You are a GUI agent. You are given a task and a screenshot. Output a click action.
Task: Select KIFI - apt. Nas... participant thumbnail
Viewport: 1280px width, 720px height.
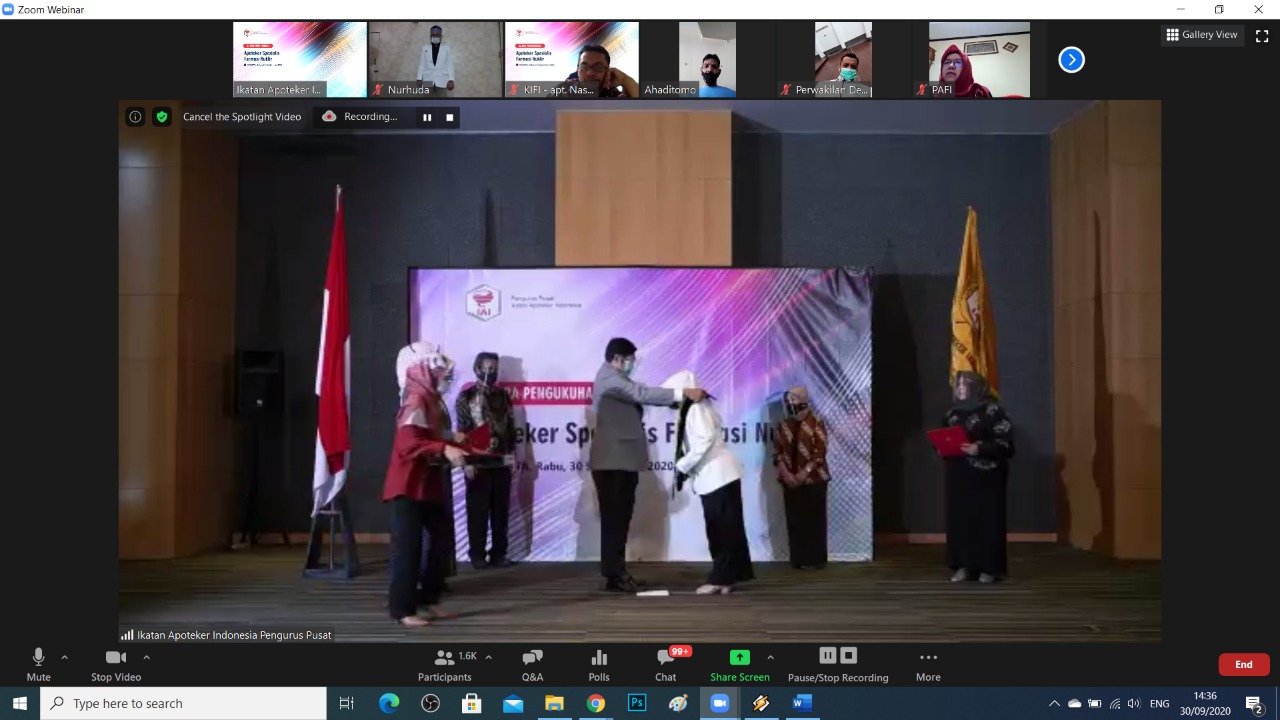572,60
